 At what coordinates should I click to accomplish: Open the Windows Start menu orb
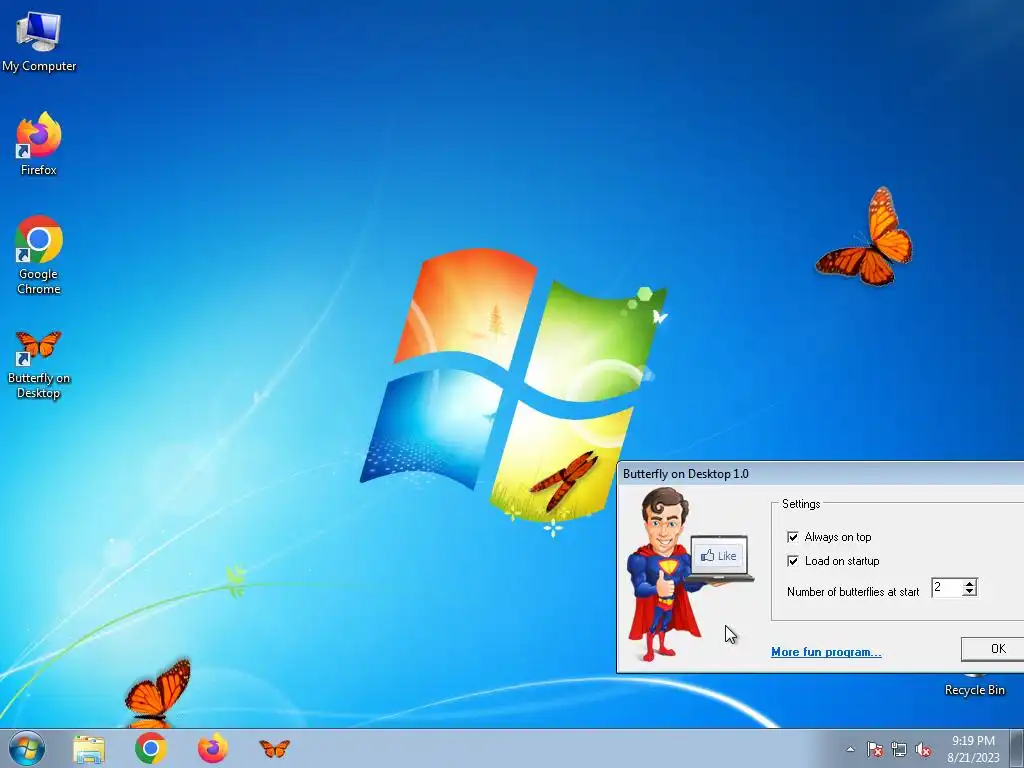(x=27, y=748)
